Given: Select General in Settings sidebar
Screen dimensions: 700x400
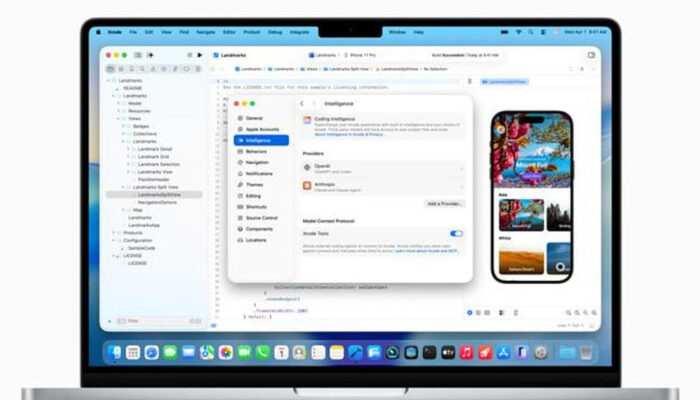Looking at the screenshot, I should [261, 118].
